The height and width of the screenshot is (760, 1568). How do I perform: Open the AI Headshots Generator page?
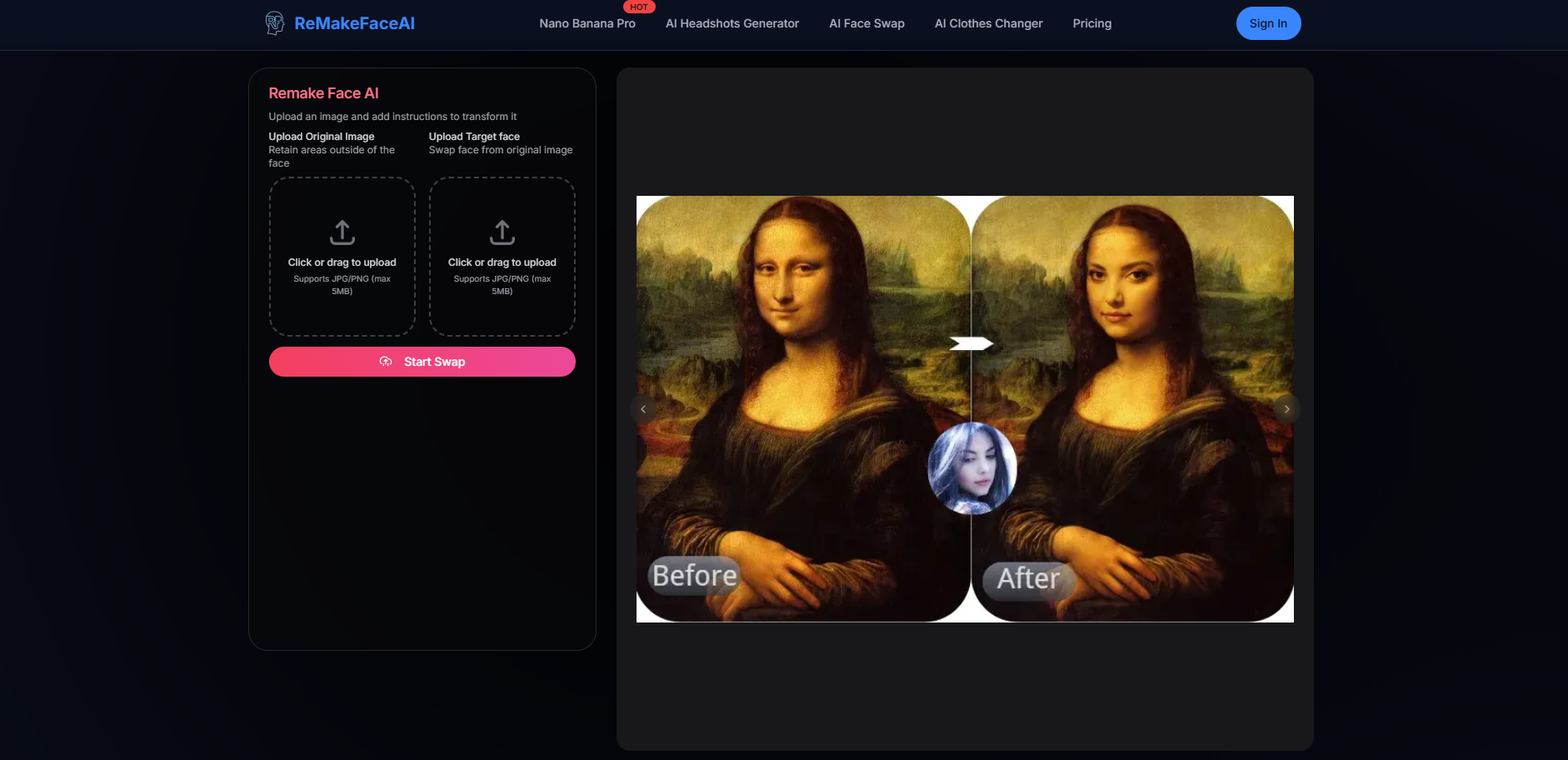click(732, 23)
